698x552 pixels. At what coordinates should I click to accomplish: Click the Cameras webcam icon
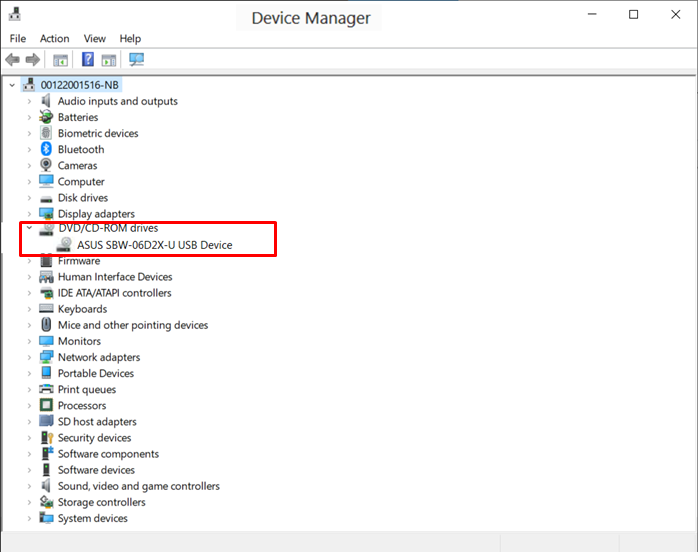46,165
